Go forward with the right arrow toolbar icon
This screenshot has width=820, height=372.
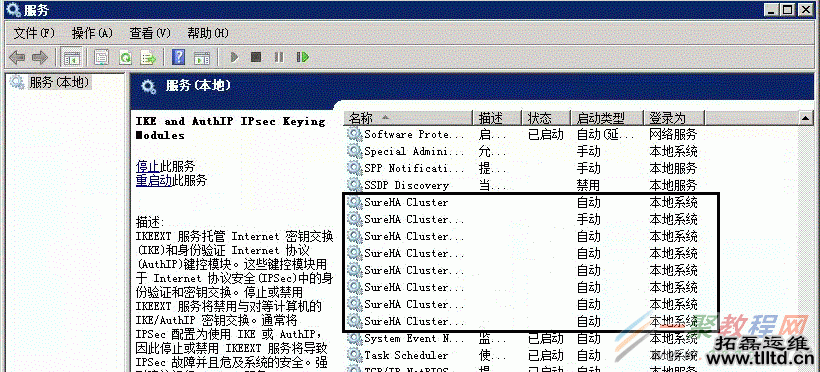pyautogui.click(x=40, y=57)
